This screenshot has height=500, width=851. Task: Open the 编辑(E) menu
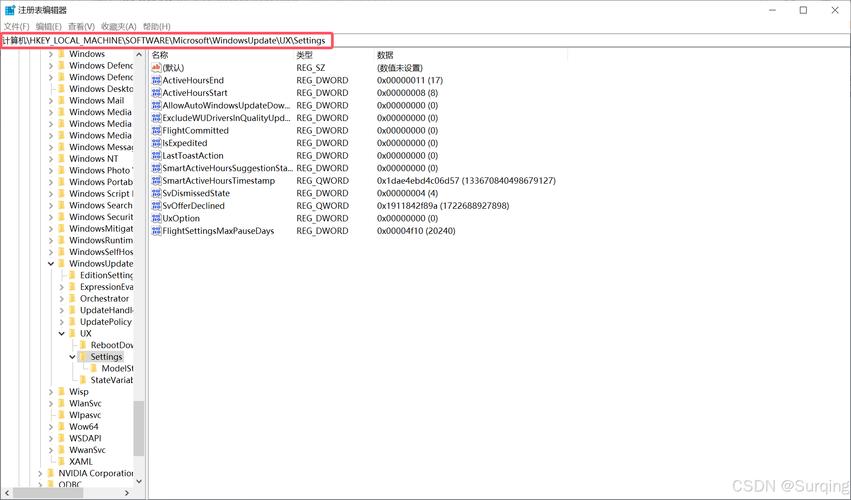[49, 26]
